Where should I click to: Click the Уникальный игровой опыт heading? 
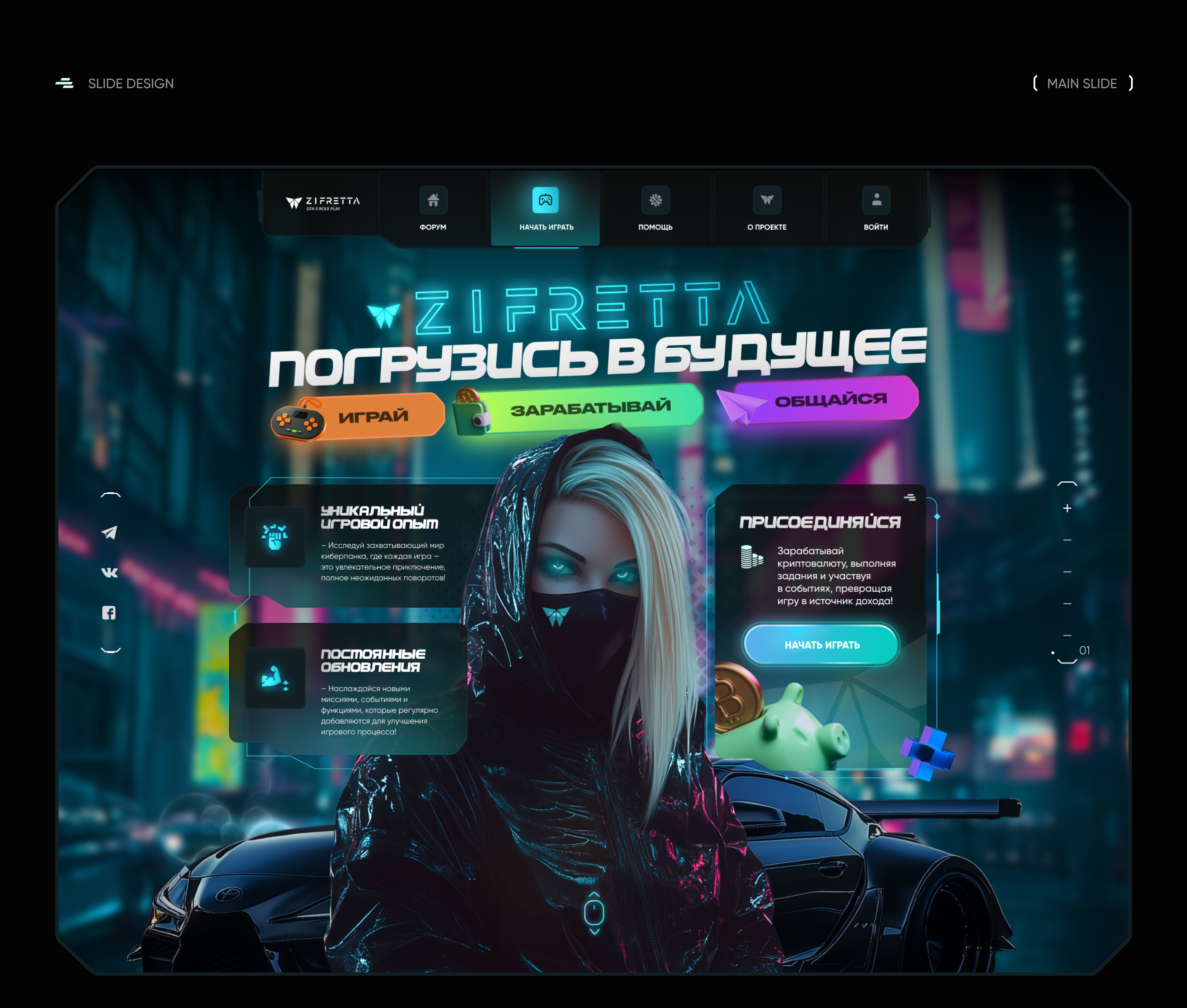tap(380, 517)
